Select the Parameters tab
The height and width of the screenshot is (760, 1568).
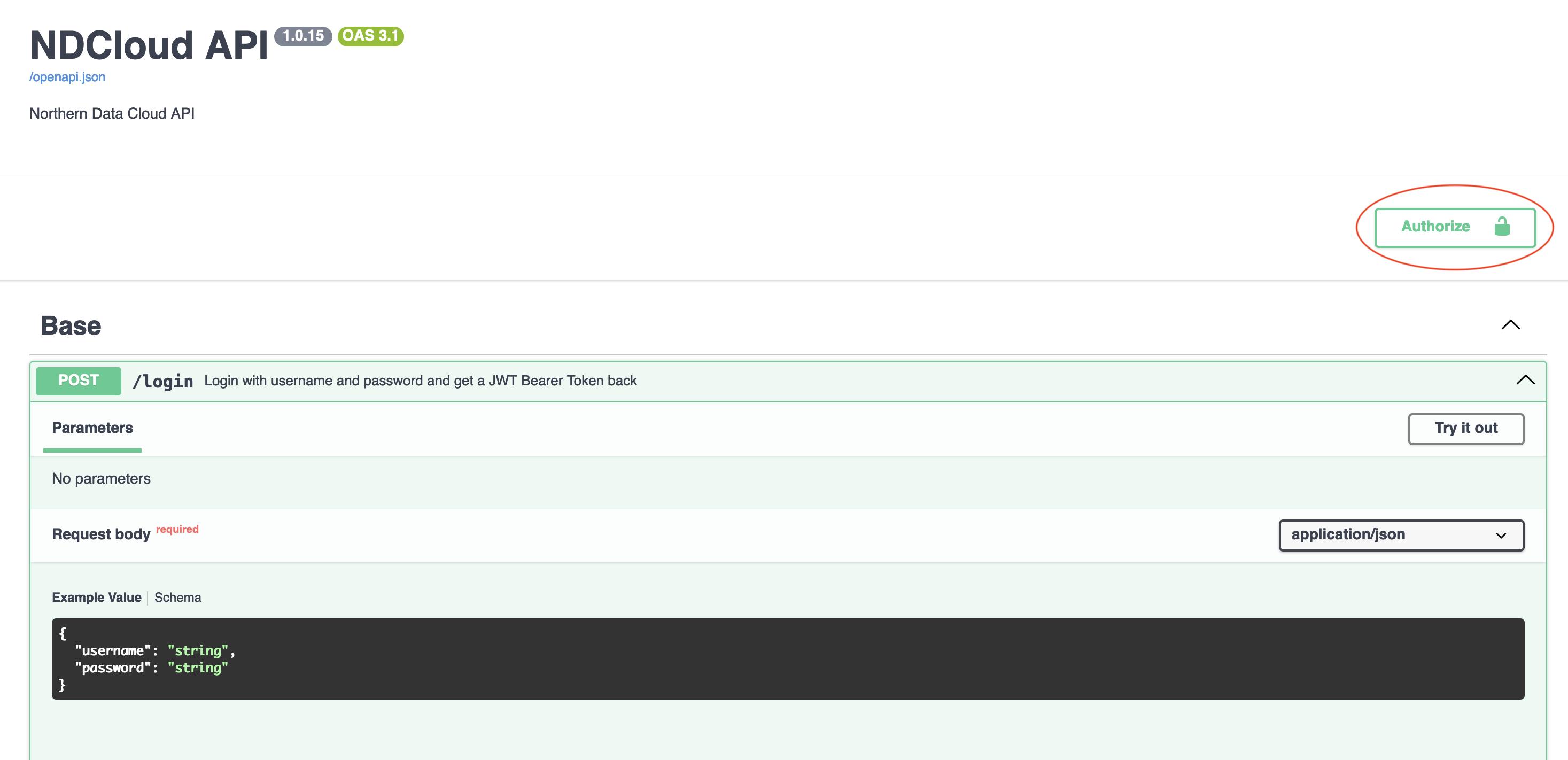pyautogui.click(x=92, y=428)
